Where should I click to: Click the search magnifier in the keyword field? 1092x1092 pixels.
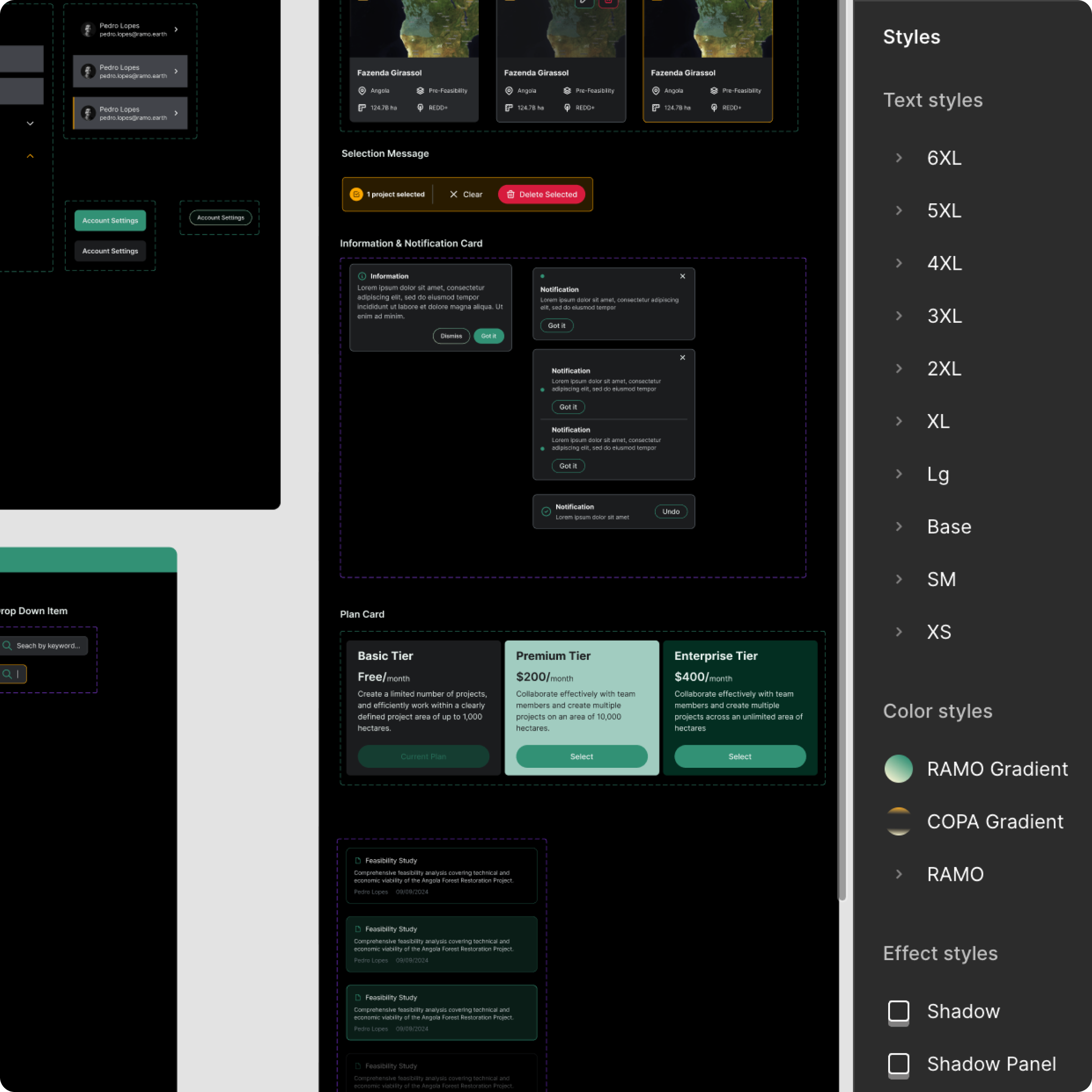7,646
